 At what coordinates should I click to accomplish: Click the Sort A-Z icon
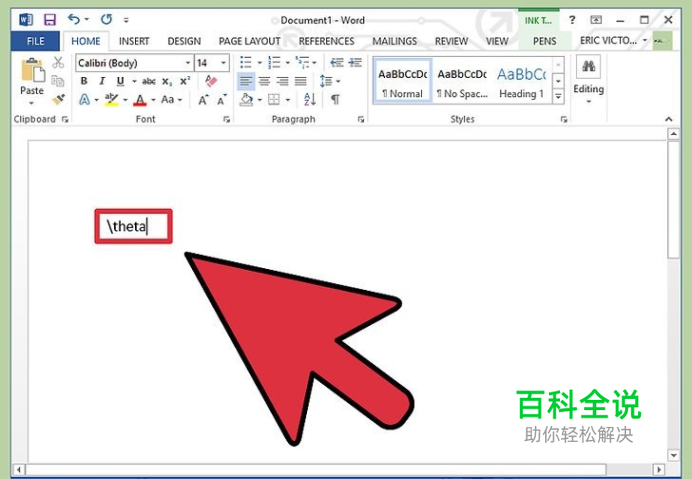(x=310, y=99)
